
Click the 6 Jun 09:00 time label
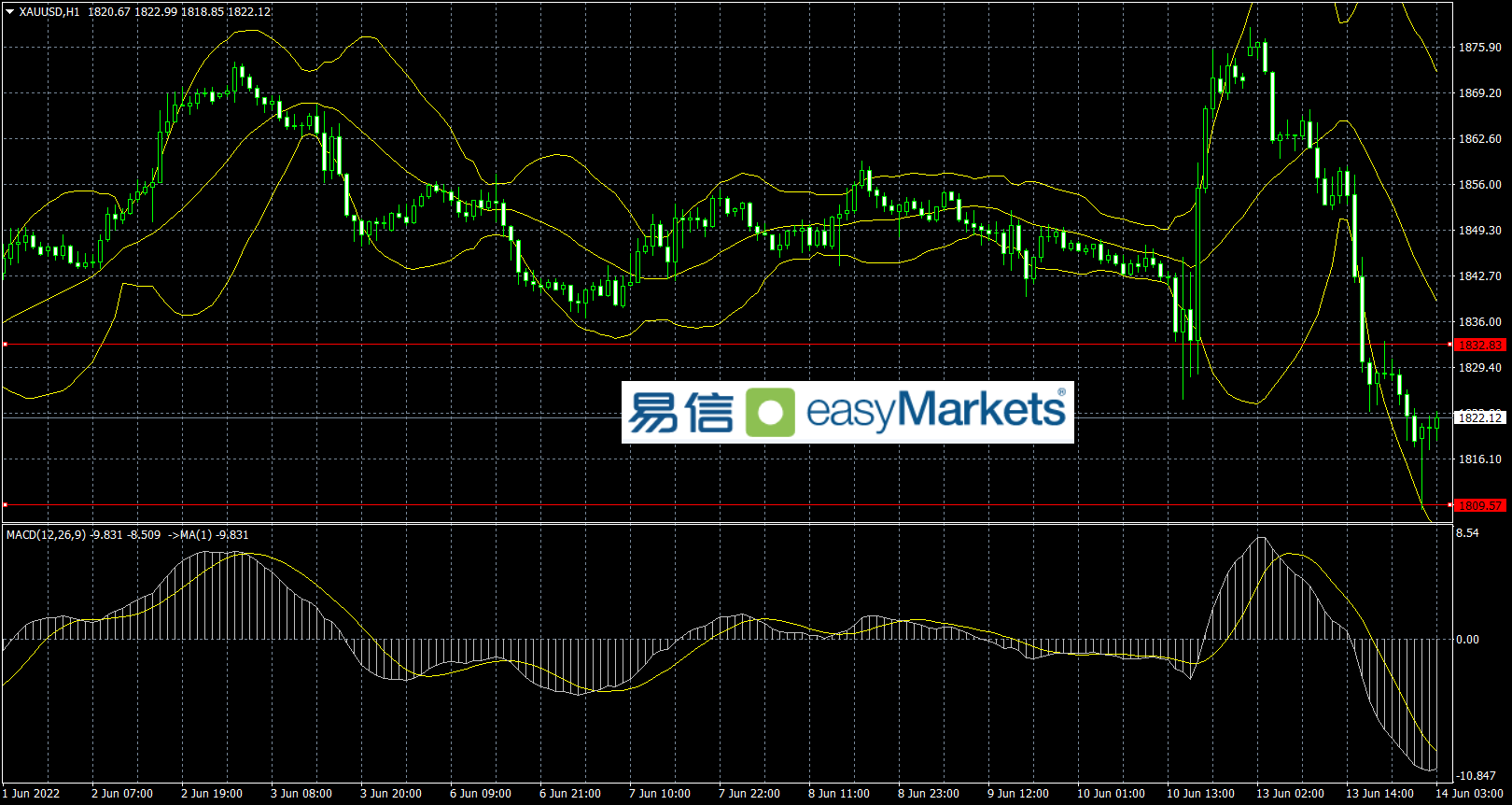coord(481,794)
